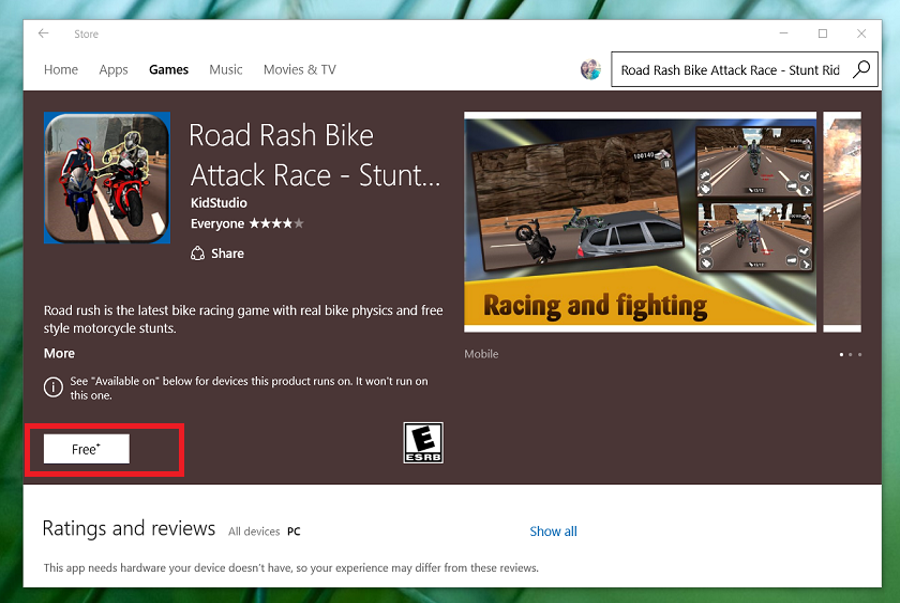
Task: Click the star rating under KidStudio
Action: pos(276,224)
